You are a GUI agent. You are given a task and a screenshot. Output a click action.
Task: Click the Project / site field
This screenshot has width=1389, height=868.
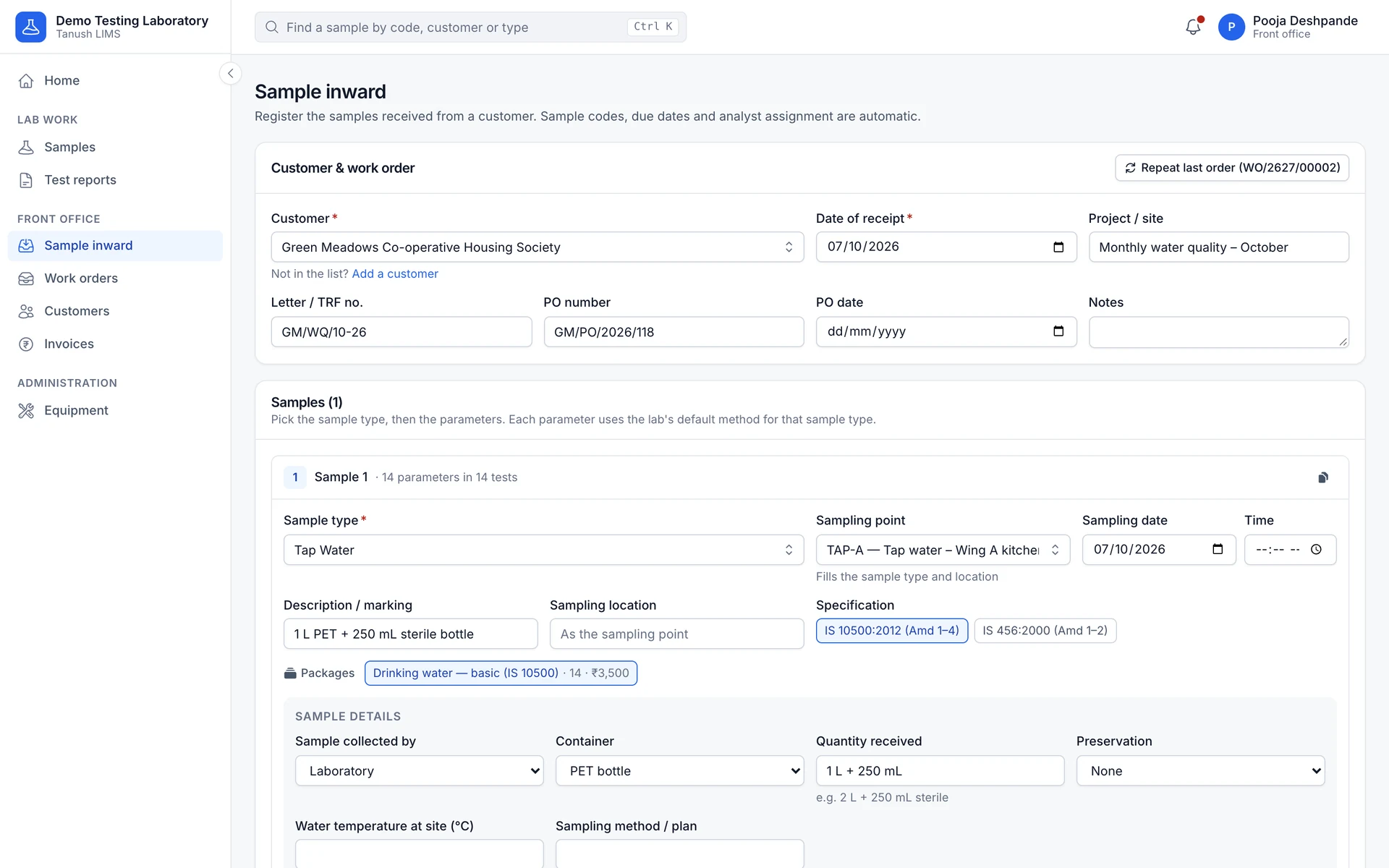click(x=1218, y=247)
